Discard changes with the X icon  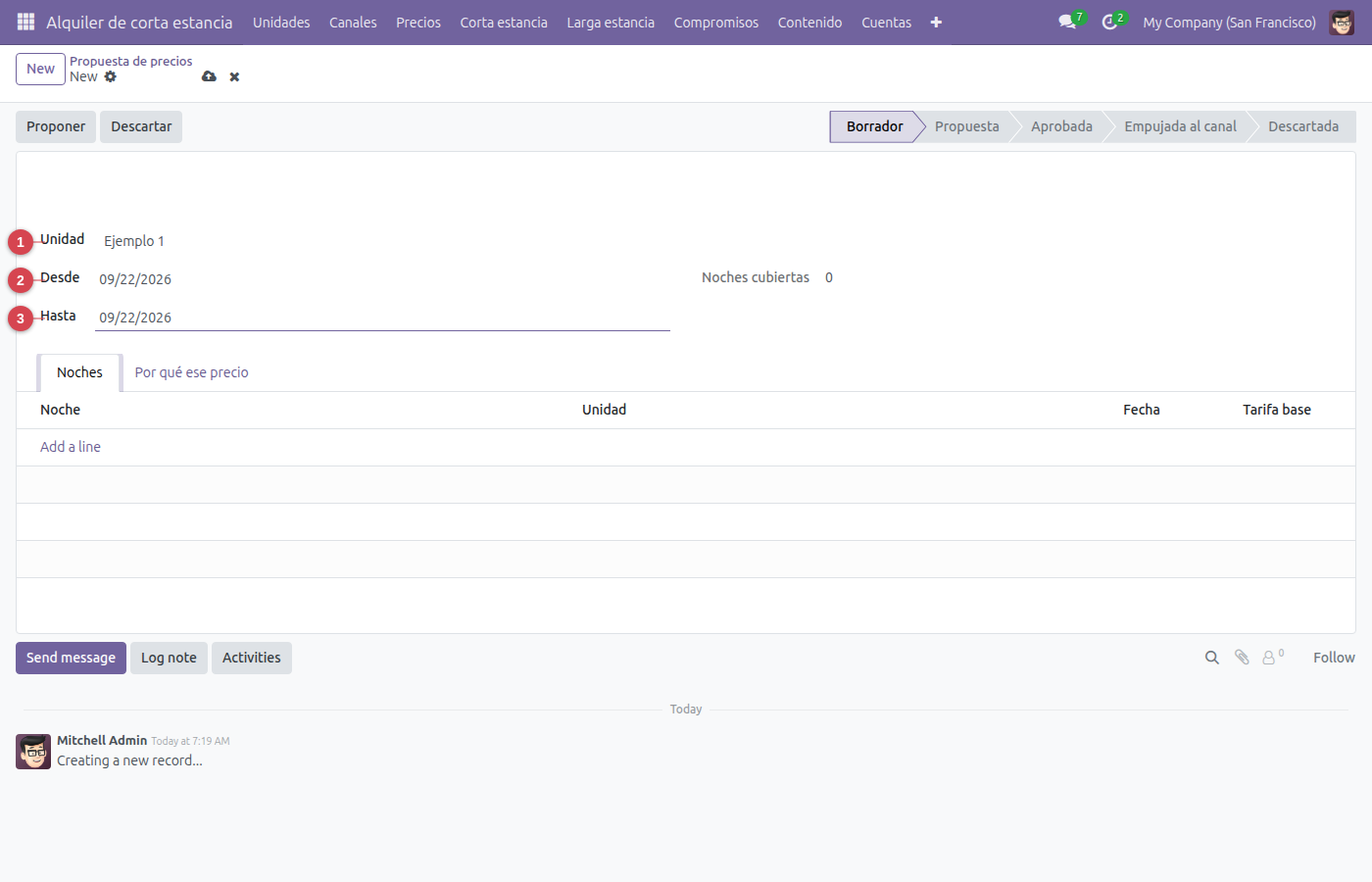pos(234,76)
